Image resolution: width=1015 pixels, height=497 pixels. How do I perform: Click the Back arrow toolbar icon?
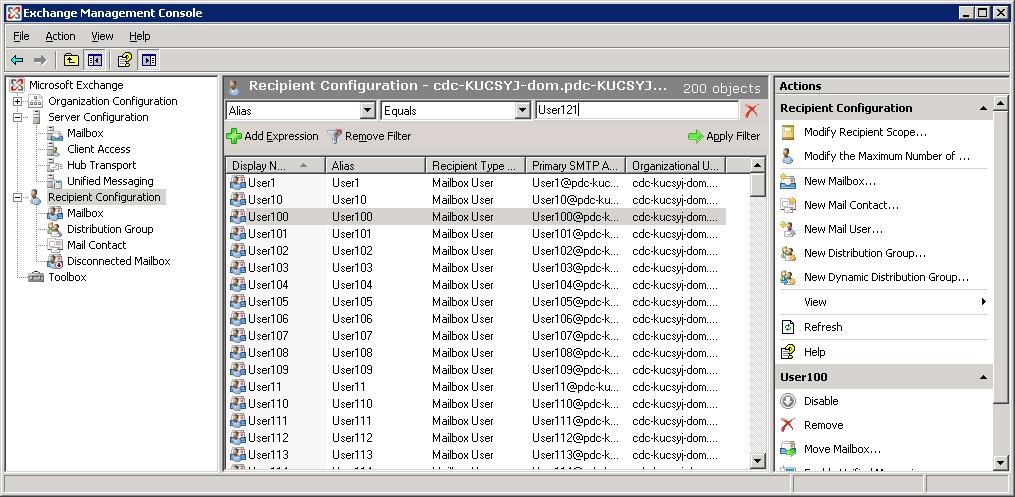[17, 60]
